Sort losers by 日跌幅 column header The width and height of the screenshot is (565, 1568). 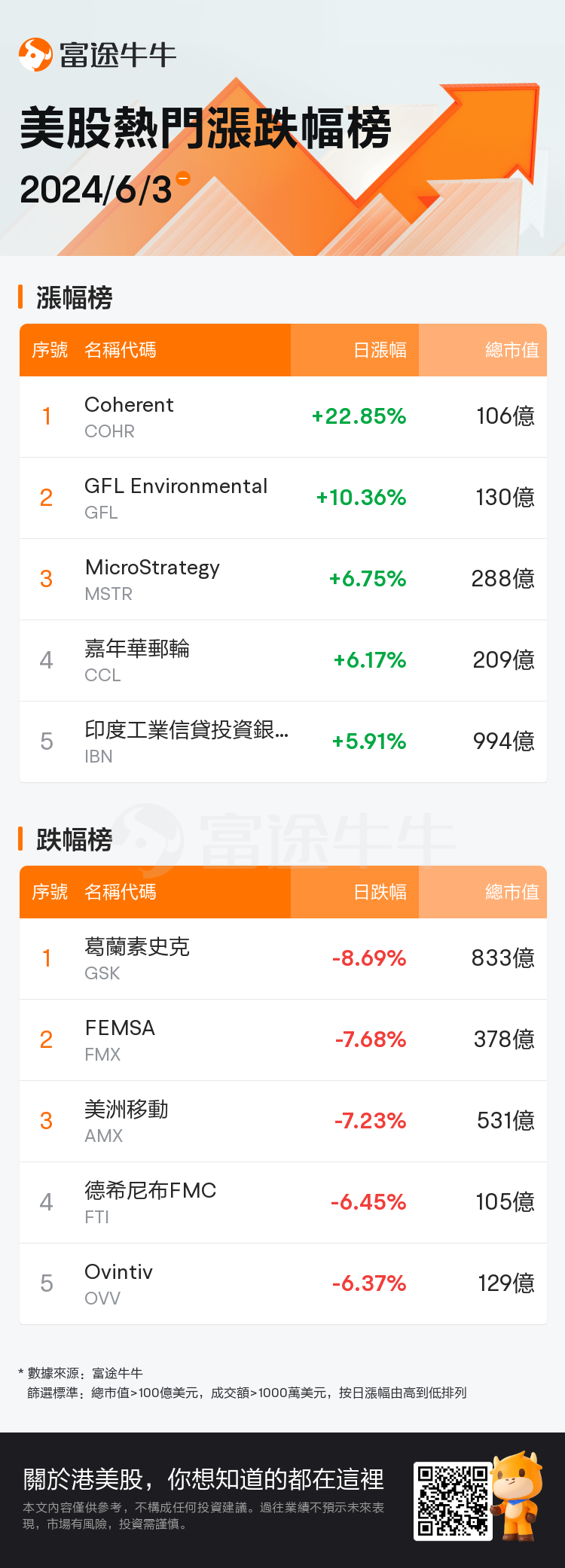380,892
